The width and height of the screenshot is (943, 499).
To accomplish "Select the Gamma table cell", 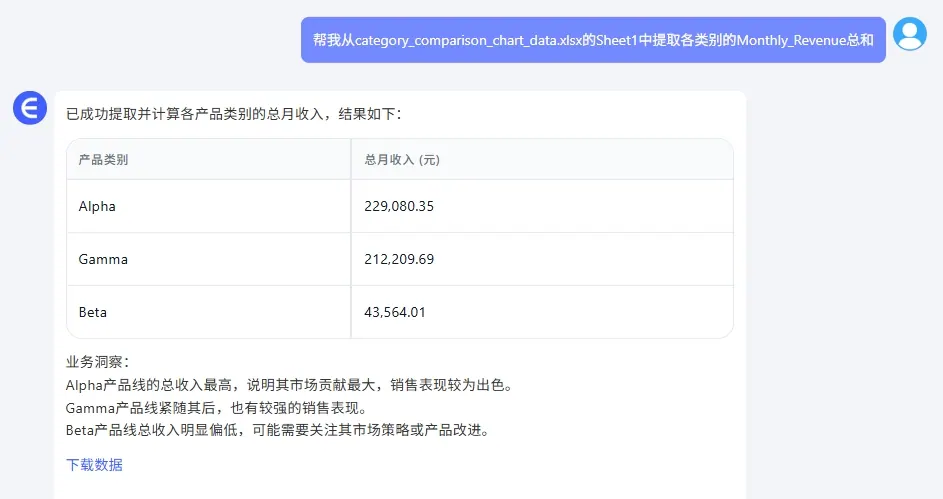I will pyautogui.click(x=209, y=259).
